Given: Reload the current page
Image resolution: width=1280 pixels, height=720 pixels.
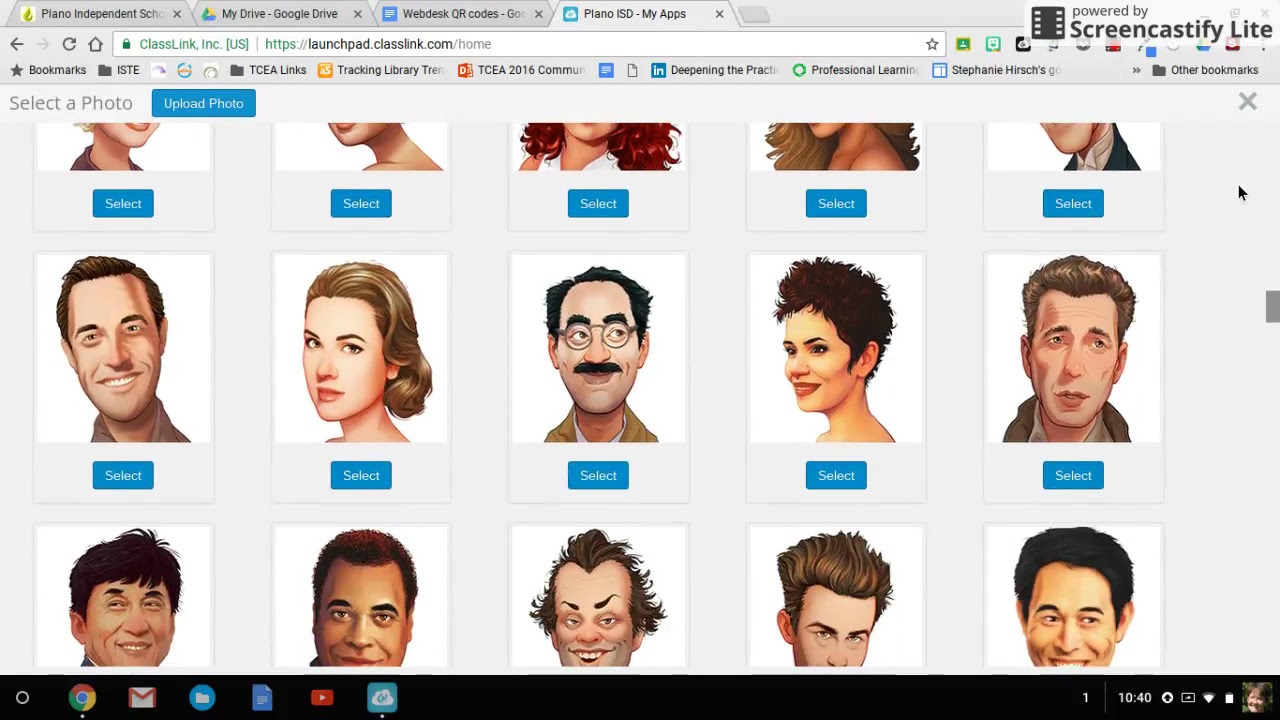Looking at the screenshot, I should (x=69, y=44).
